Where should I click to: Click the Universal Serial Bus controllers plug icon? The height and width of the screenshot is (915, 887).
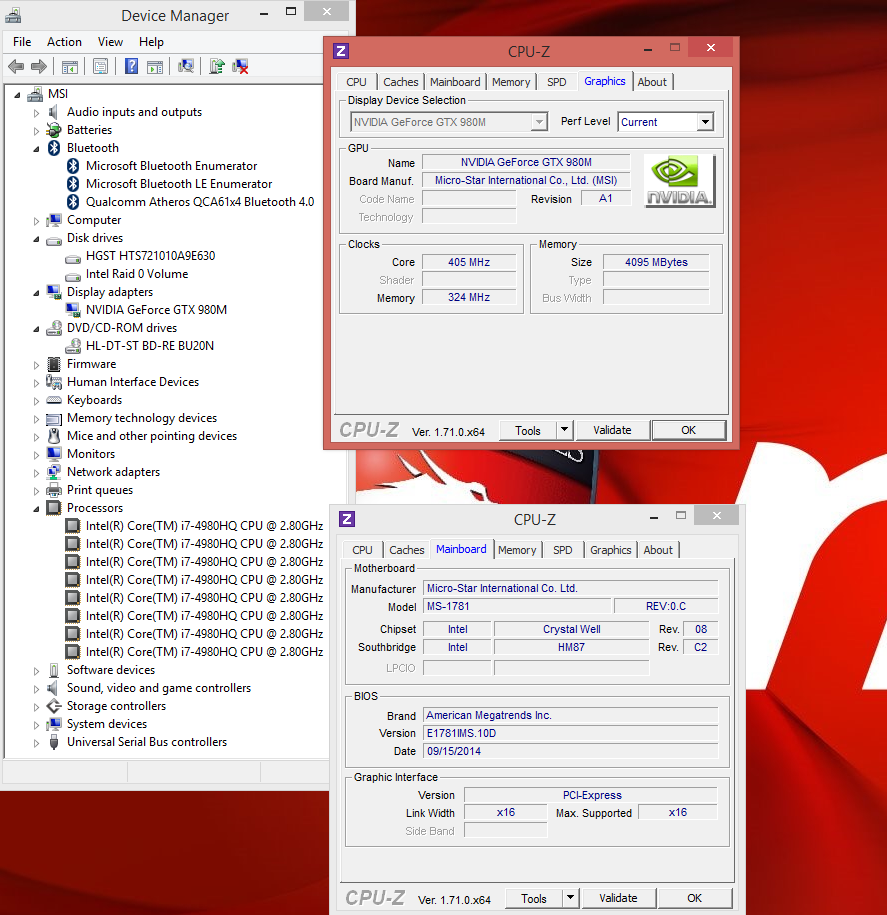[x=54, y=742]
